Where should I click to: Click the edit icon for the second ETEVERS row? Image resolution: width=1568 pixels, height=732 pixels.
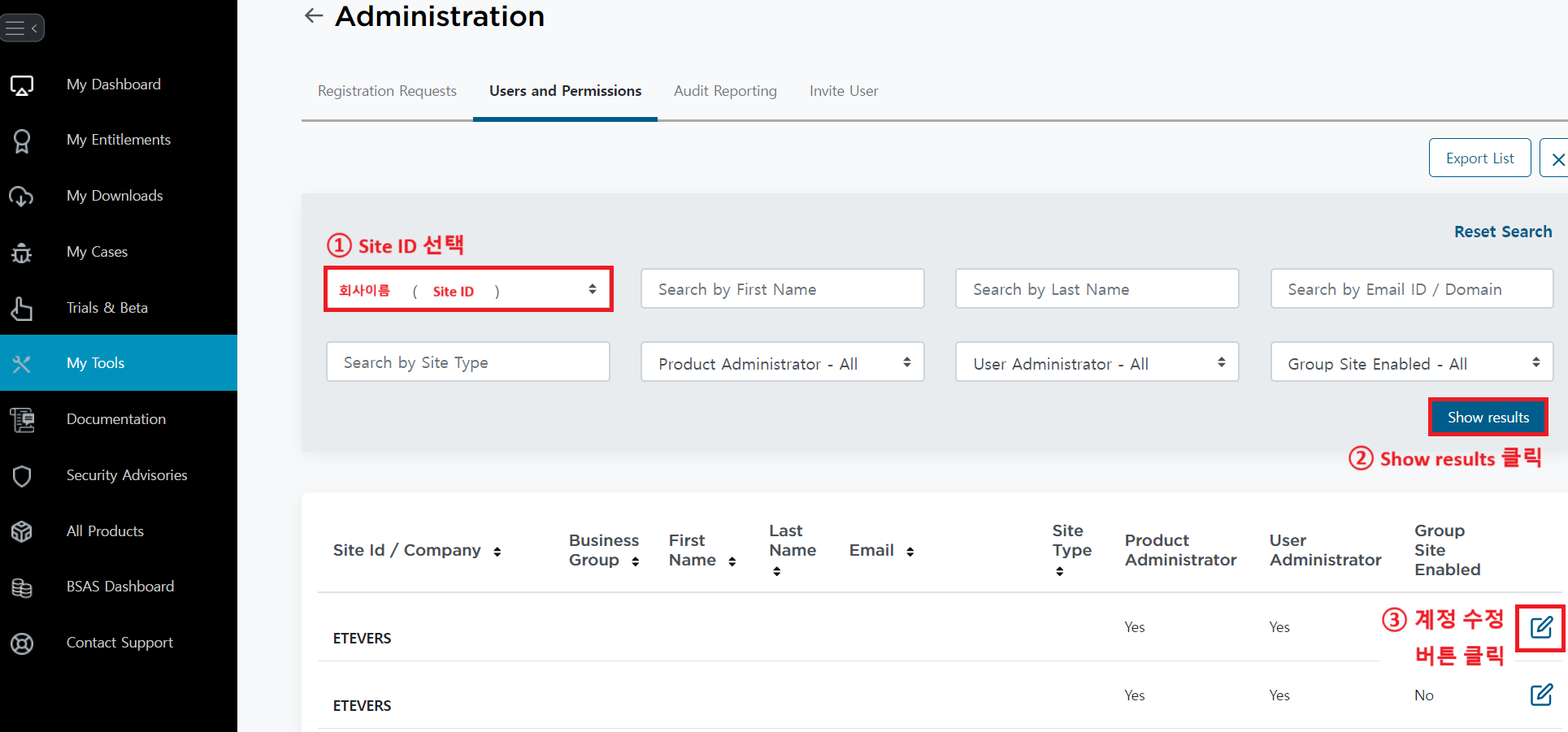coord(1541,695)
